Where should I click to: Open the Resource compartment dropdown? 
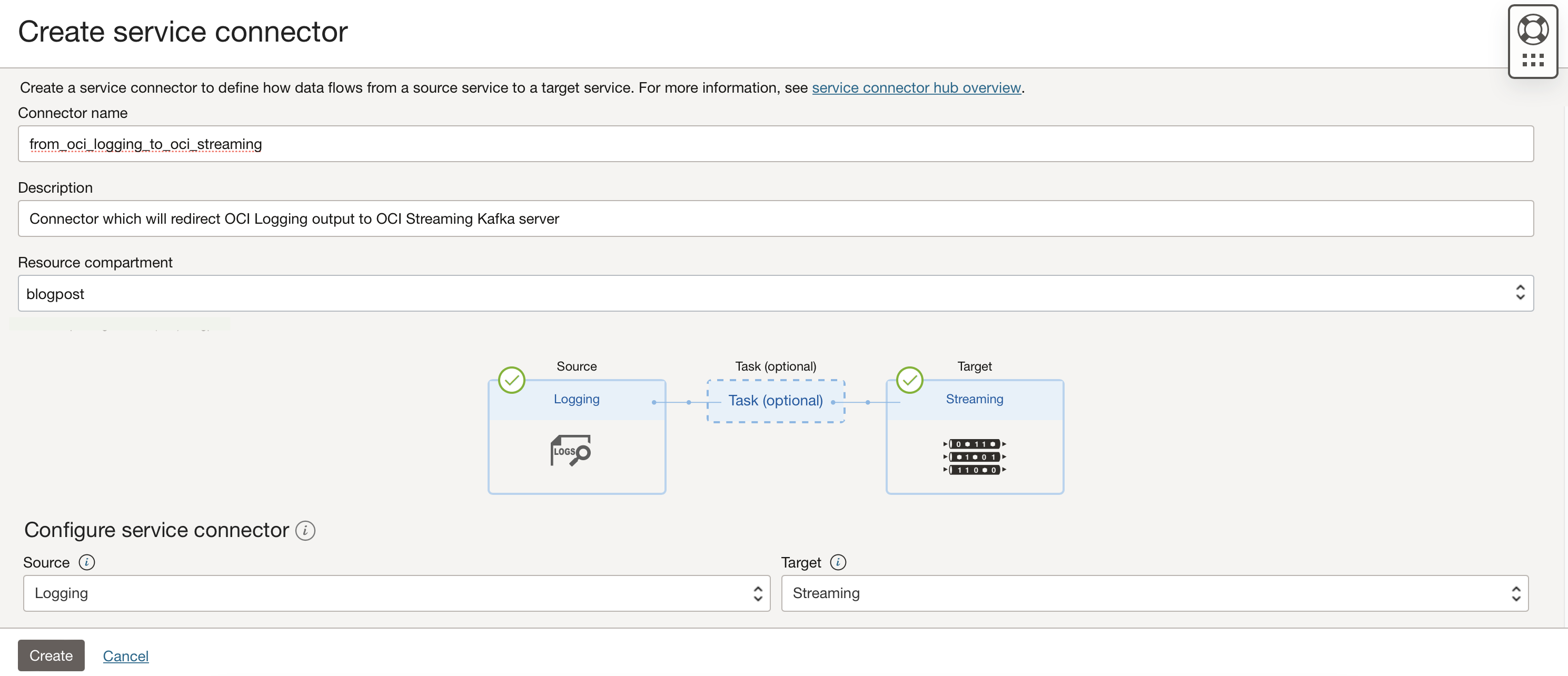click(x=776, y=293)
